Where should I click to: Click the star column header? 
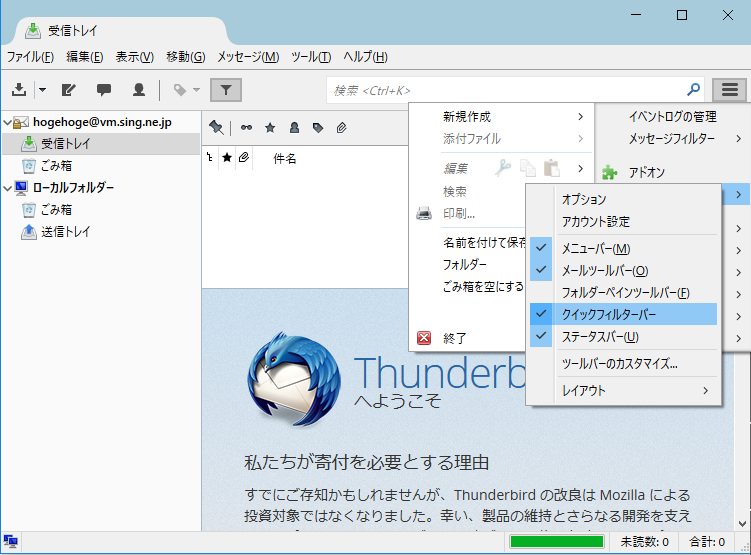tap(227, 158)
